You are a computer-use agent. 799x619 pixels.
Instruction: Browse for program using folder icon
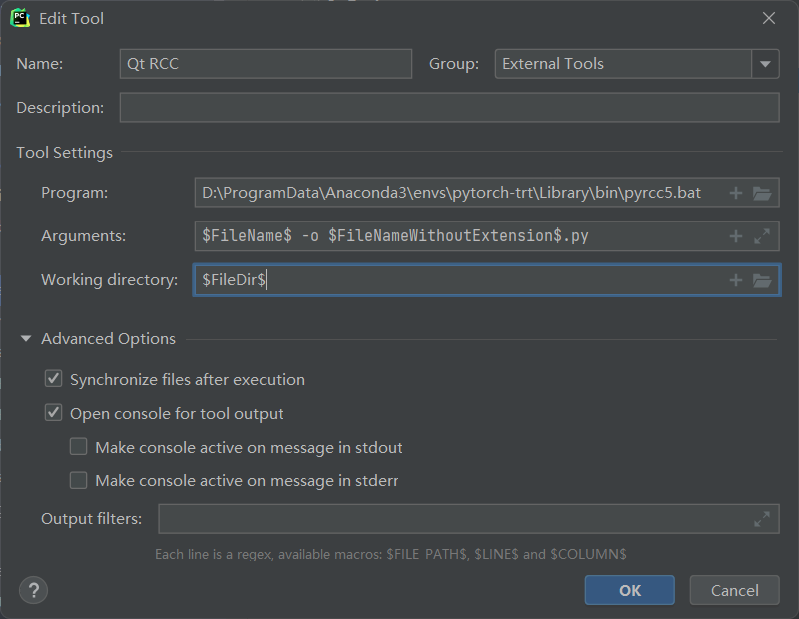pyautogui.click(x=762, y=193)
